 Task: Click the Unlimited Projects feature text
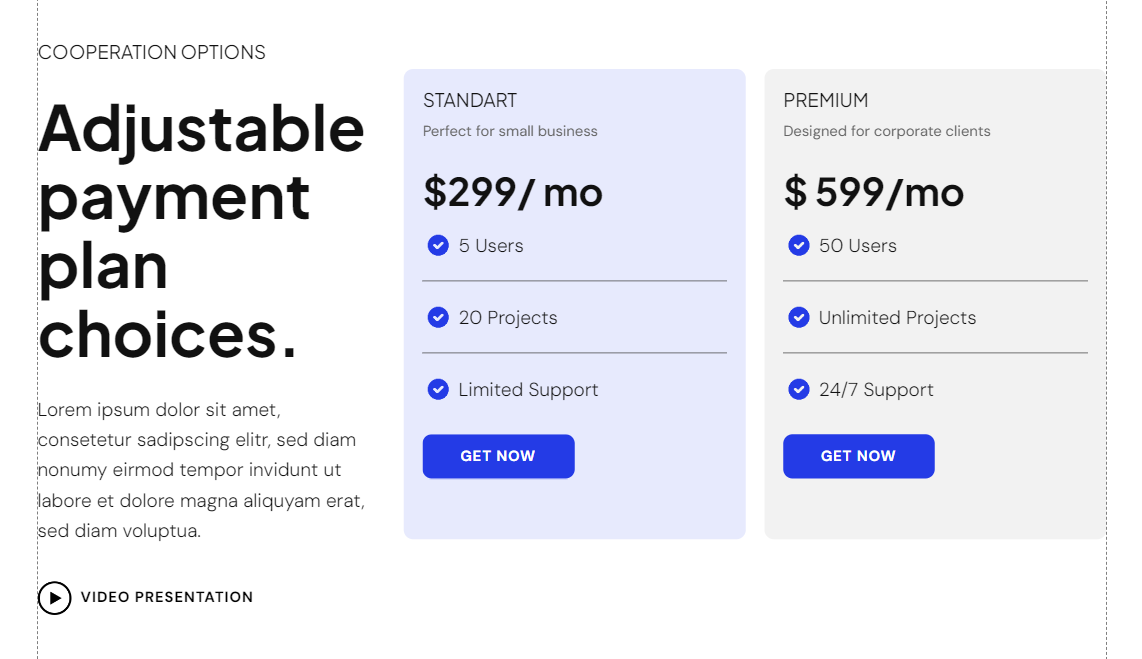(897, 318)
